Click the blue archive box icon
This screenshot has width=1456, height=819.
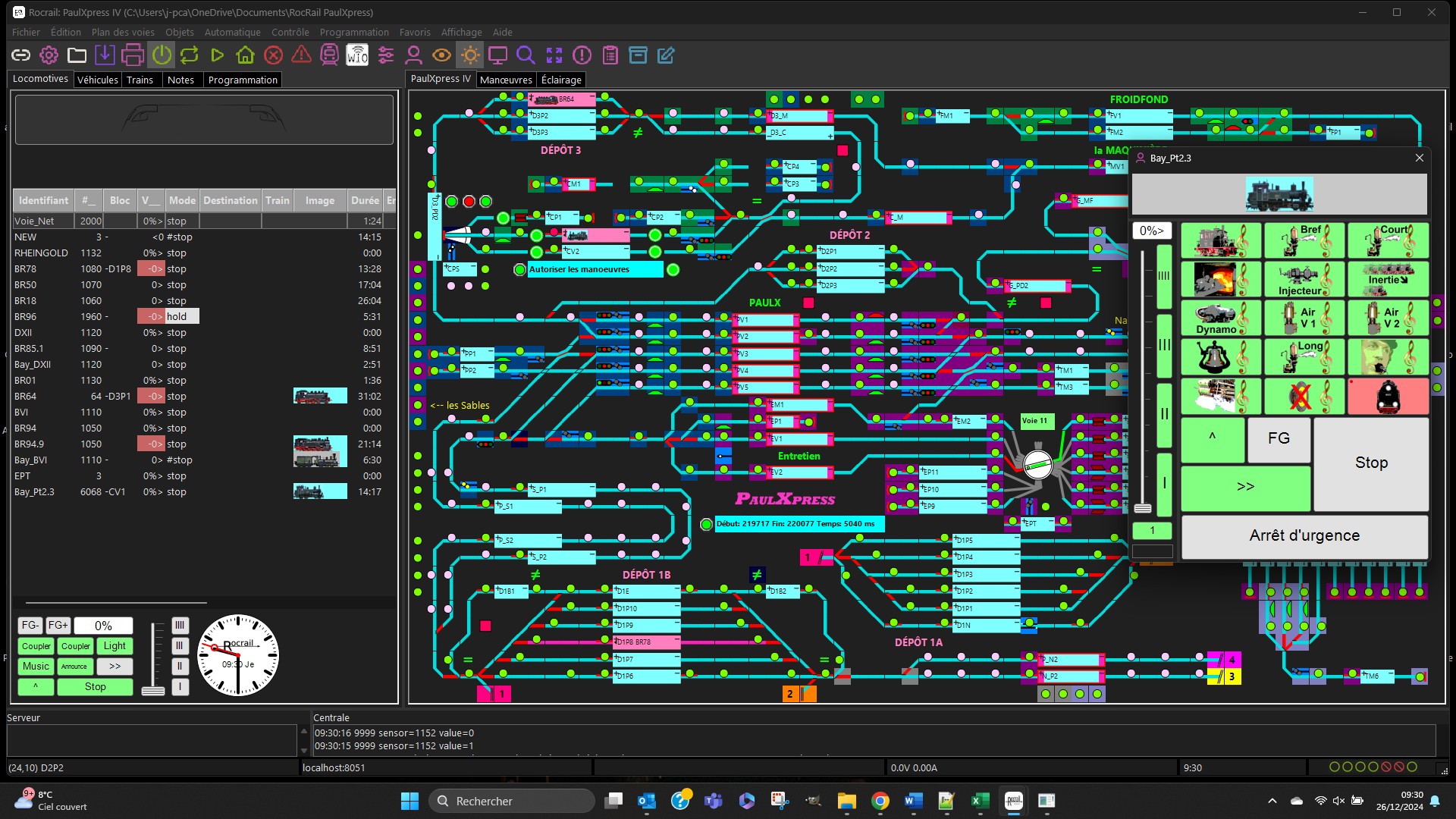[638, 55]
